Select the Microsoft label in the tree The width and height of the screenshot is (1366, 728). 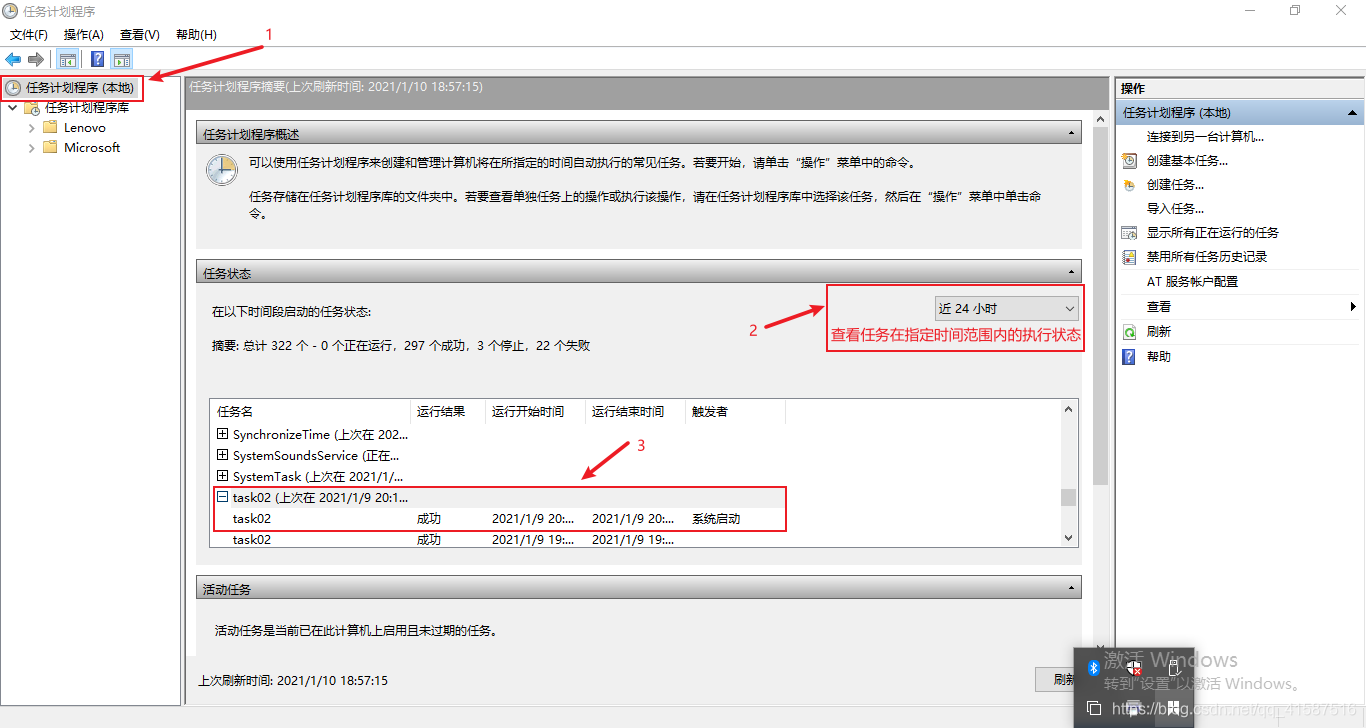click(x=92, y=148)
